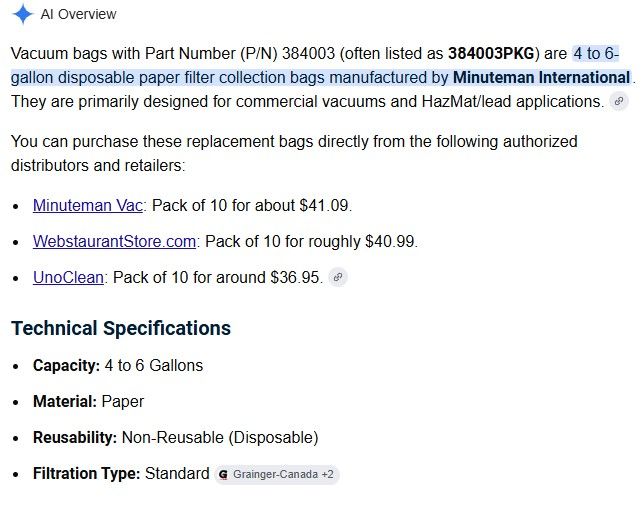Click the red Grainger G logo icon
This screenshot has height=505, width=643.
point(223,475)
